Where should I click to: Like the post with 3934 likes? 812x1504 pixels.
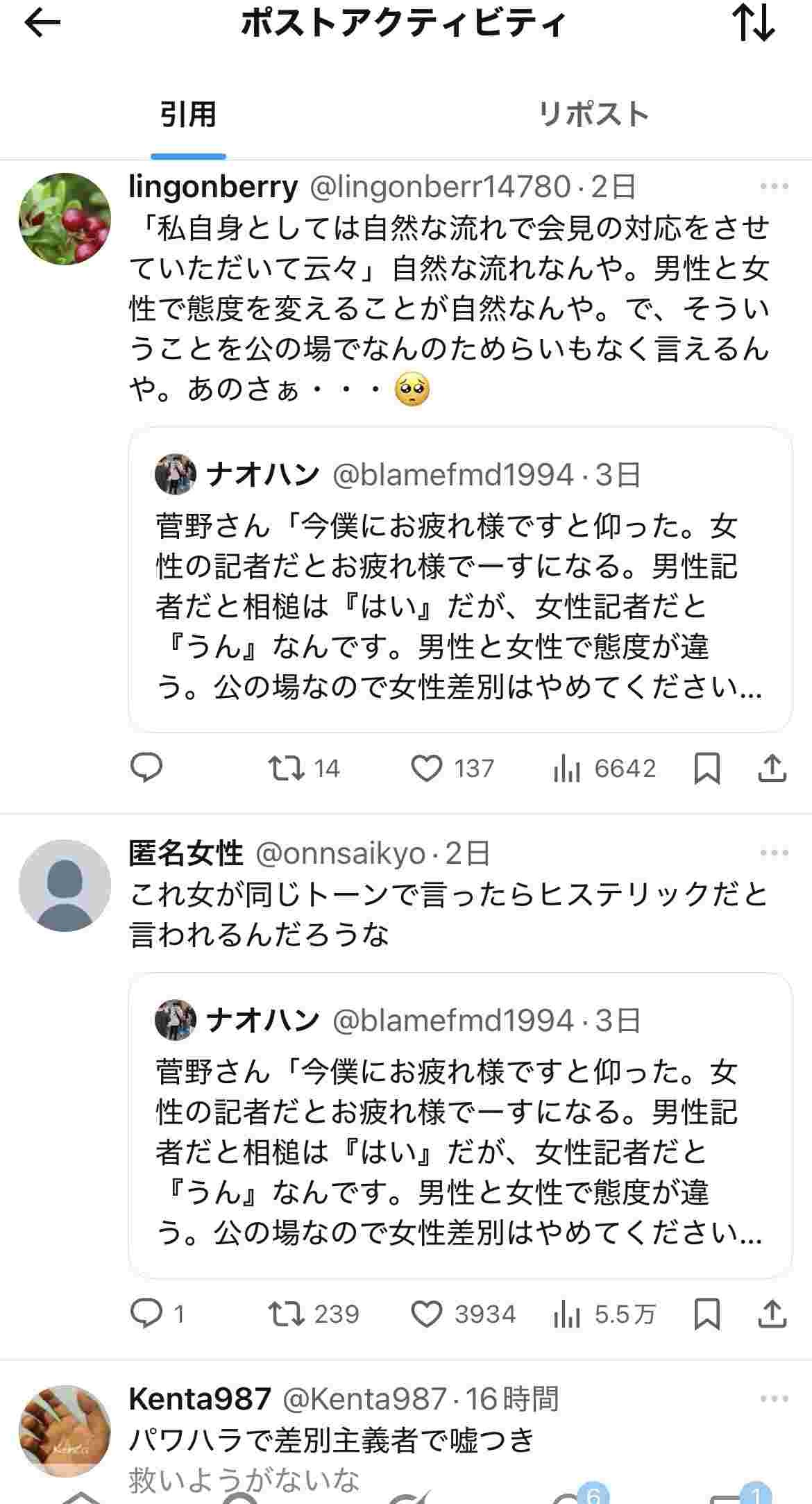(x=427, y=1314)
